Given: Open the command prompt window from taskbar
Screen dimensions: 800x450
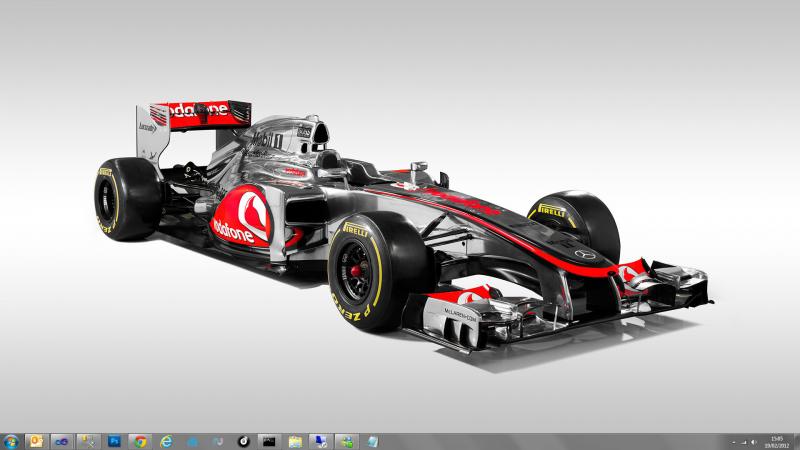Looking at the screenshot, I should pyautogui.click(x=269, y=442).
